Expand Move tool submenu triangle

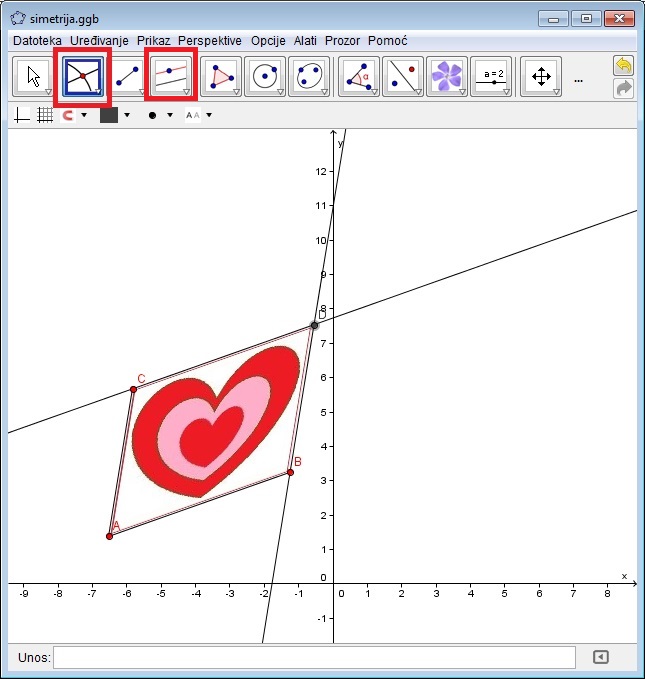point(48,92)
